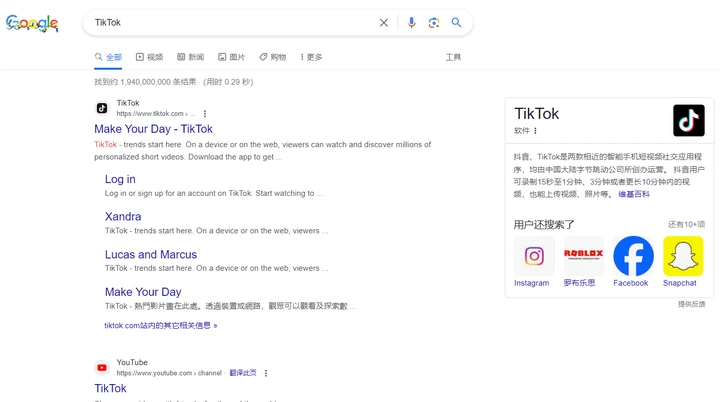
Task: Click the Snapchat icon
Action: point(683,256)
